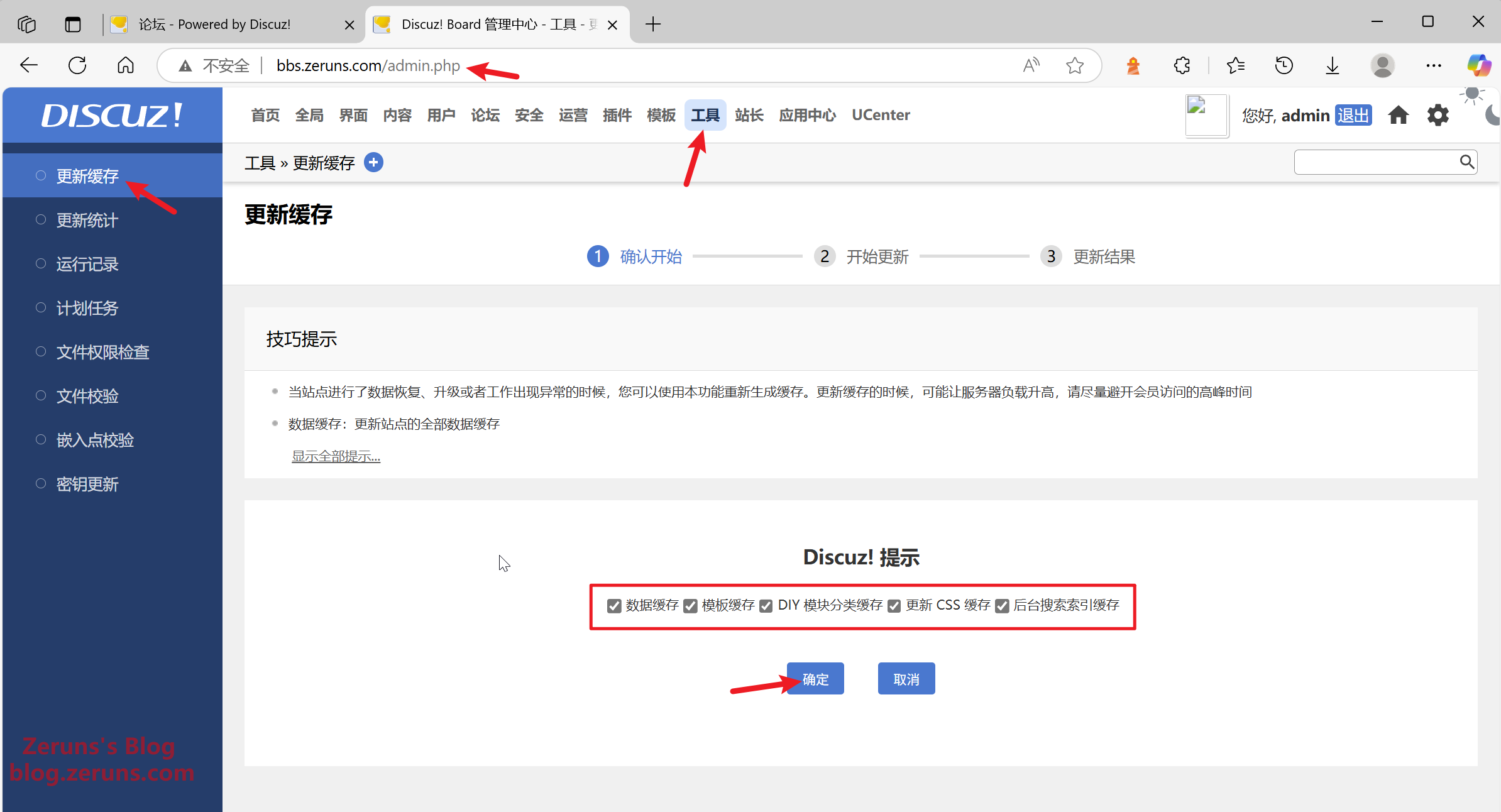
Task: Open the tab actions workspace icon
Action: click(x=26, y=25)
